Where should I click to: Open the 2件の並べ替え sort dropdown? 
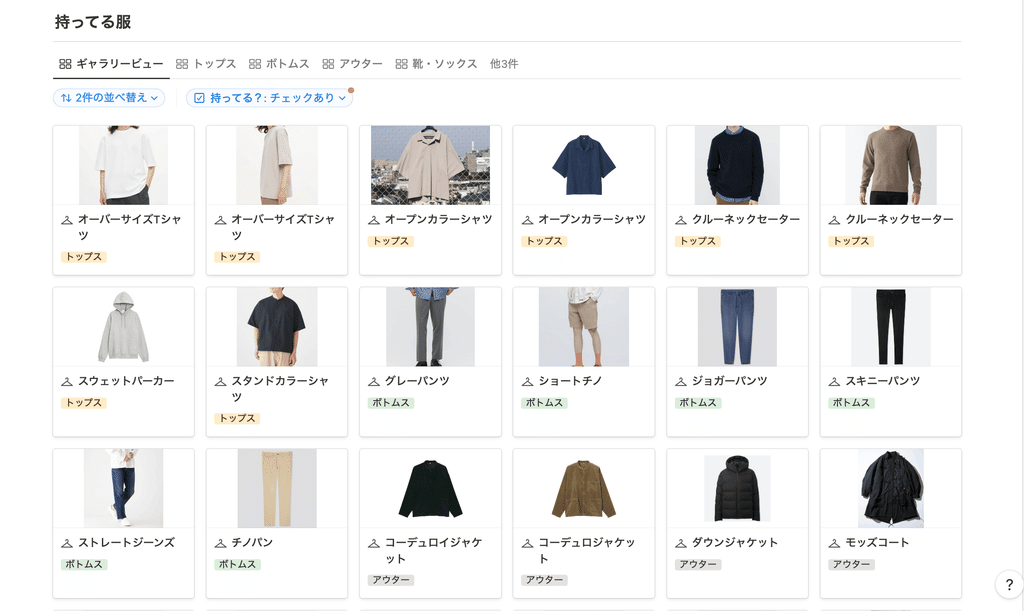click(x=109, y=98)
